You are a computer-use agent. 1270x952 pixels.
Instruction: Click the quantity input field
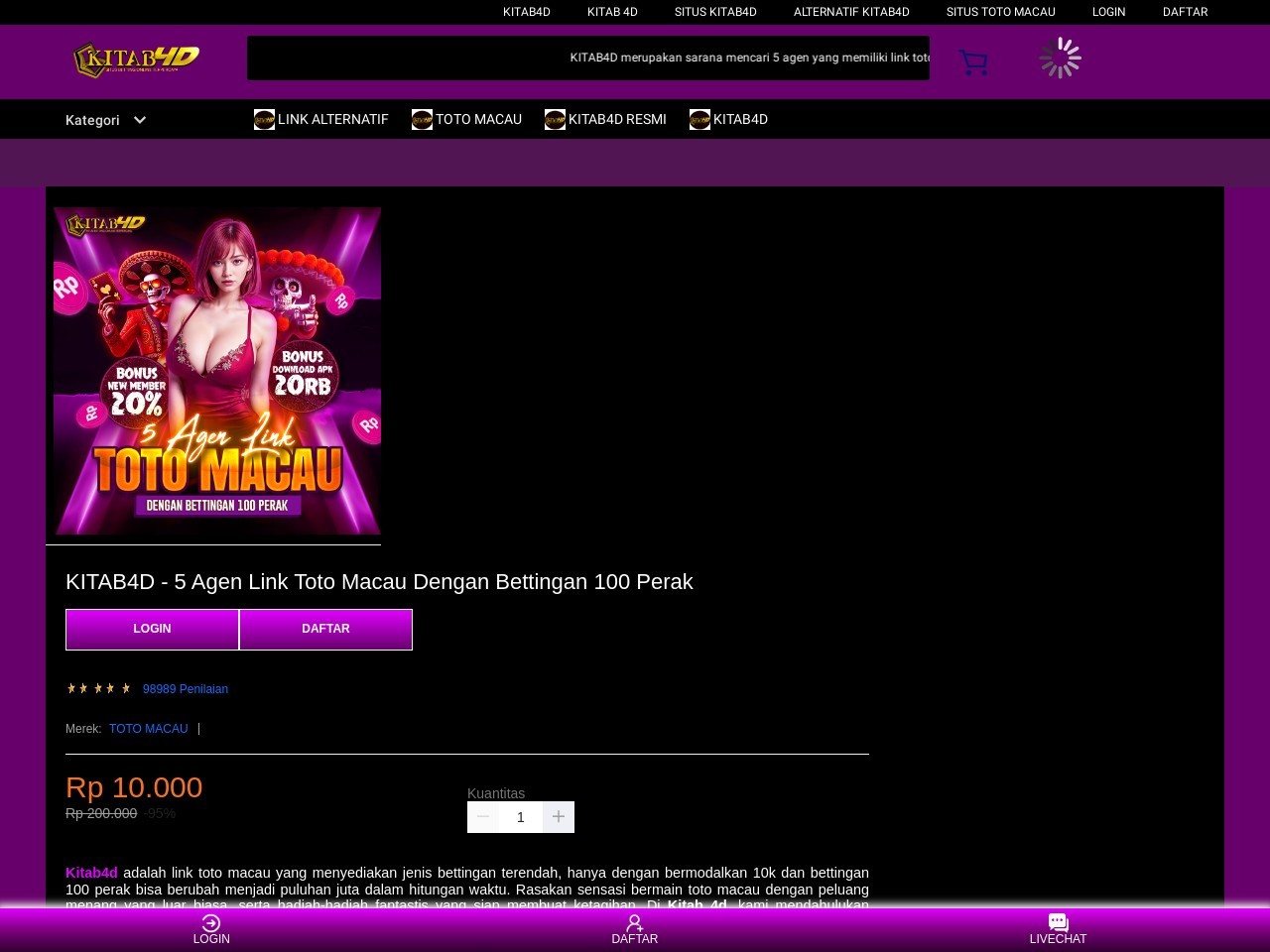pos(521,817)
